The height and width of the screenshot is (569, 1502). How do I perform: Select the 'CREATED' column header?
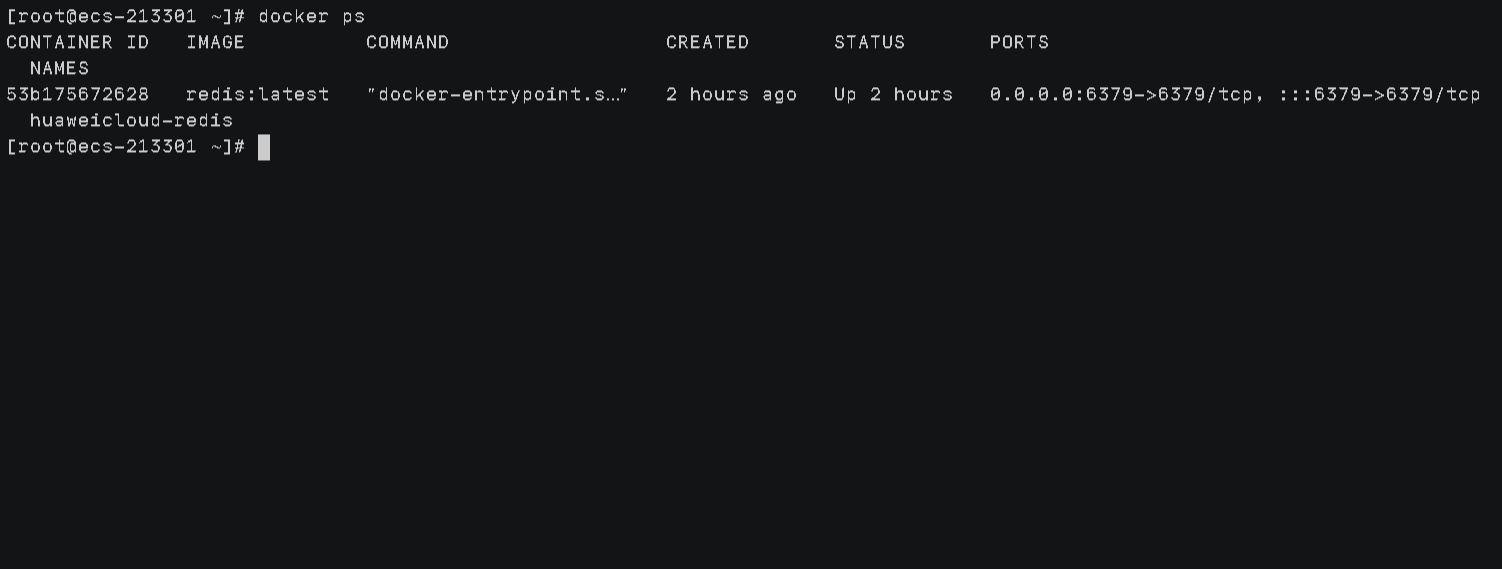pyautogui.click(x=707, y=42)
